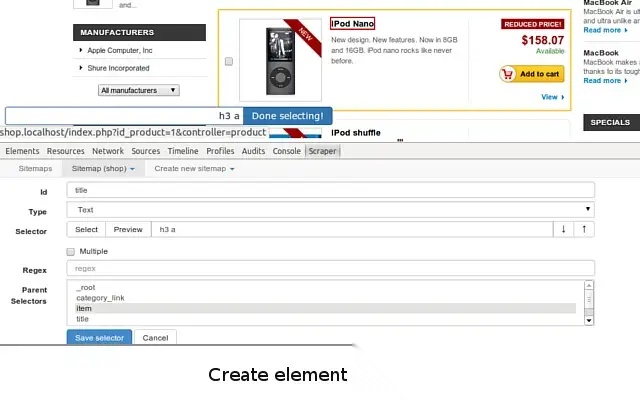Click the h3 a selection toolbar input

tap(124, 116)
